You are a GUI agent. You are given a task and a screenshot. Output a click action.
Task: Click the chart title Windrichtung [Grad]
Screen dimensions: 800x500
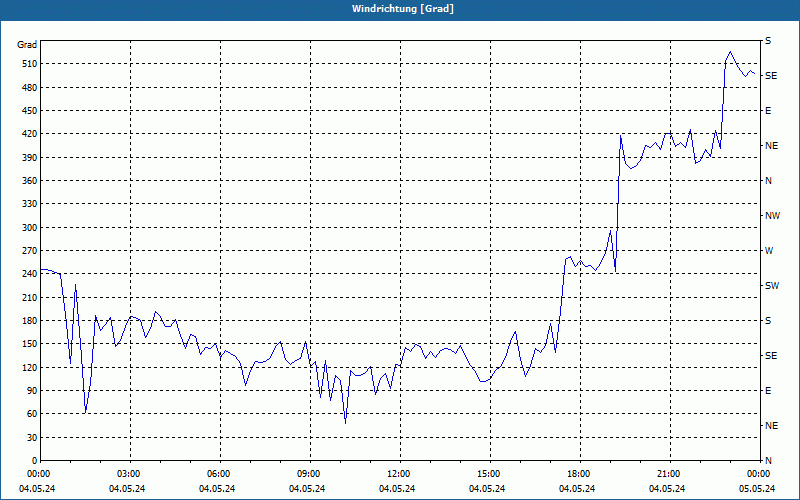[x=403, y=9]
